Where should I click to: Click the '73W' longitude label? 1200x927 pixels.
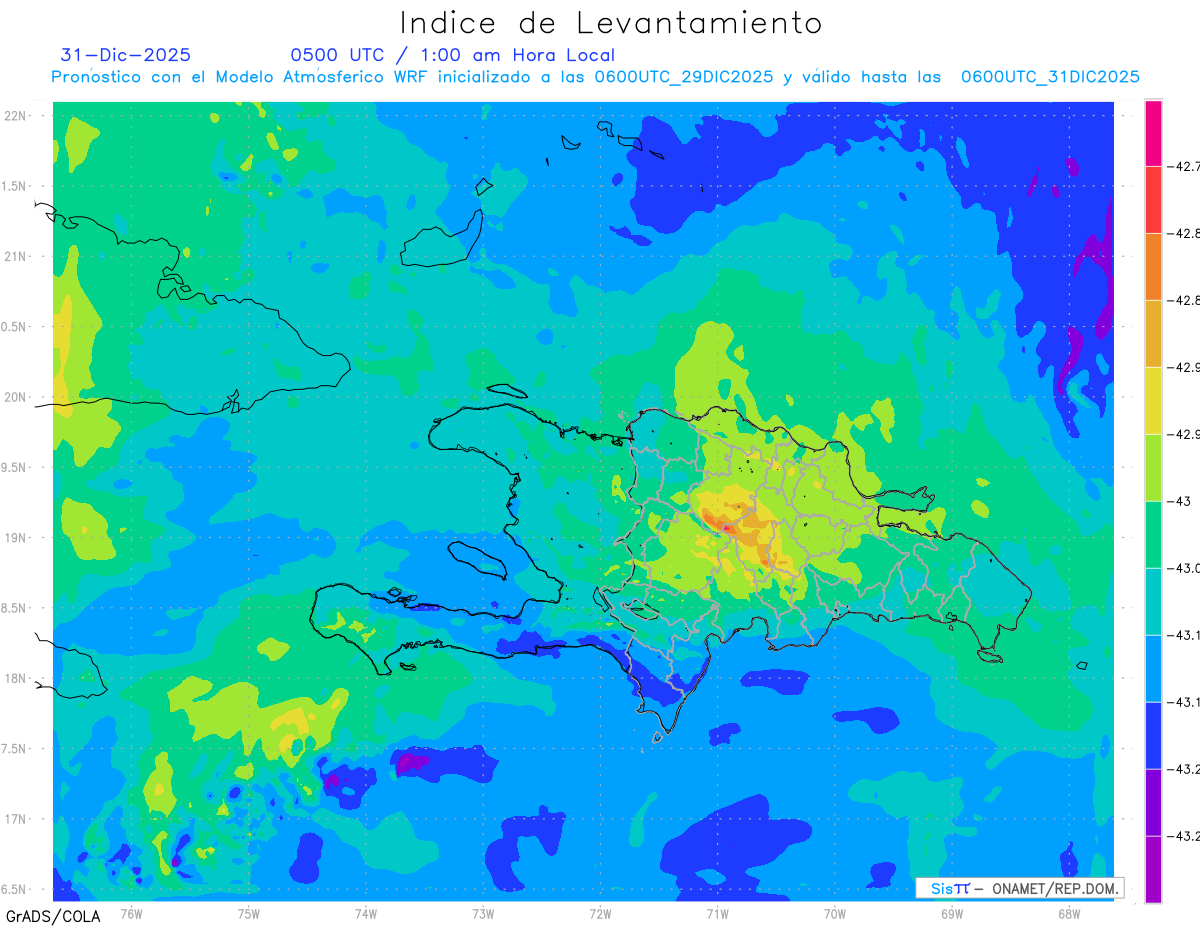point(483,913)
